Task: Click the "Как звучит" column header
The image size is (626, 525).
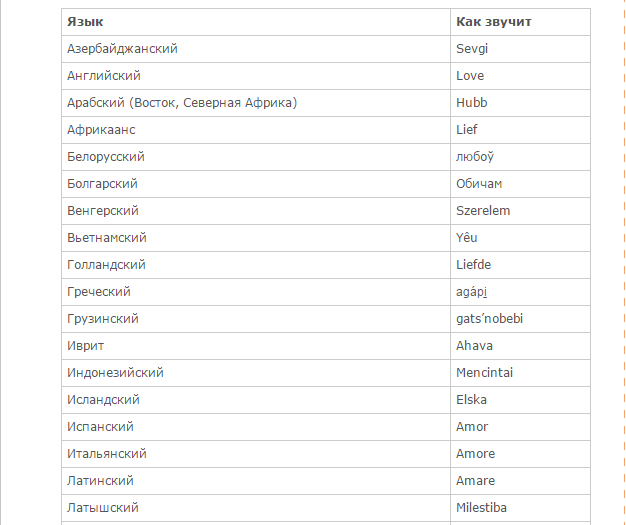Action: [493, 21]
